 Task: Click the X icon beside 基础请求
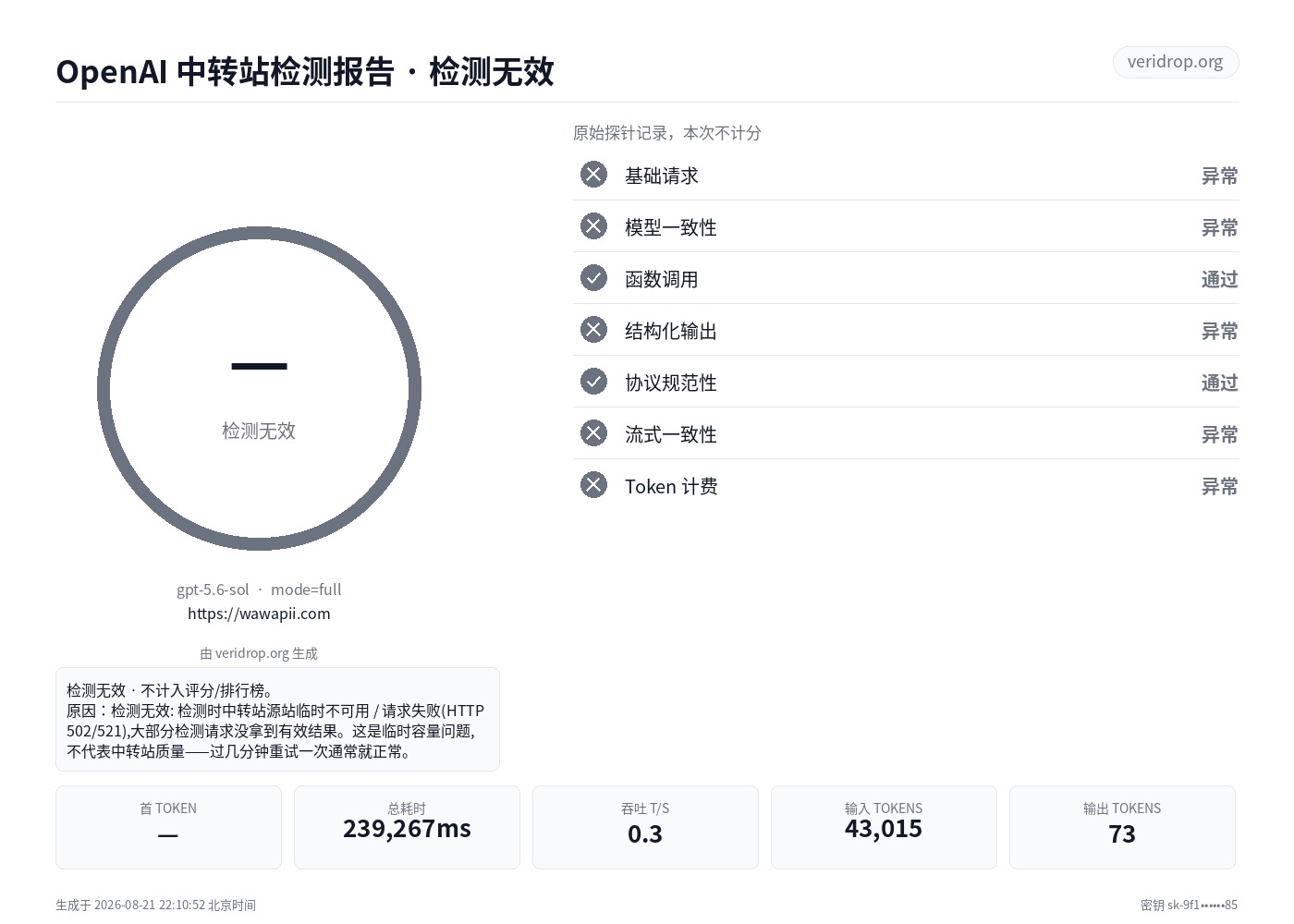point(593,175)
